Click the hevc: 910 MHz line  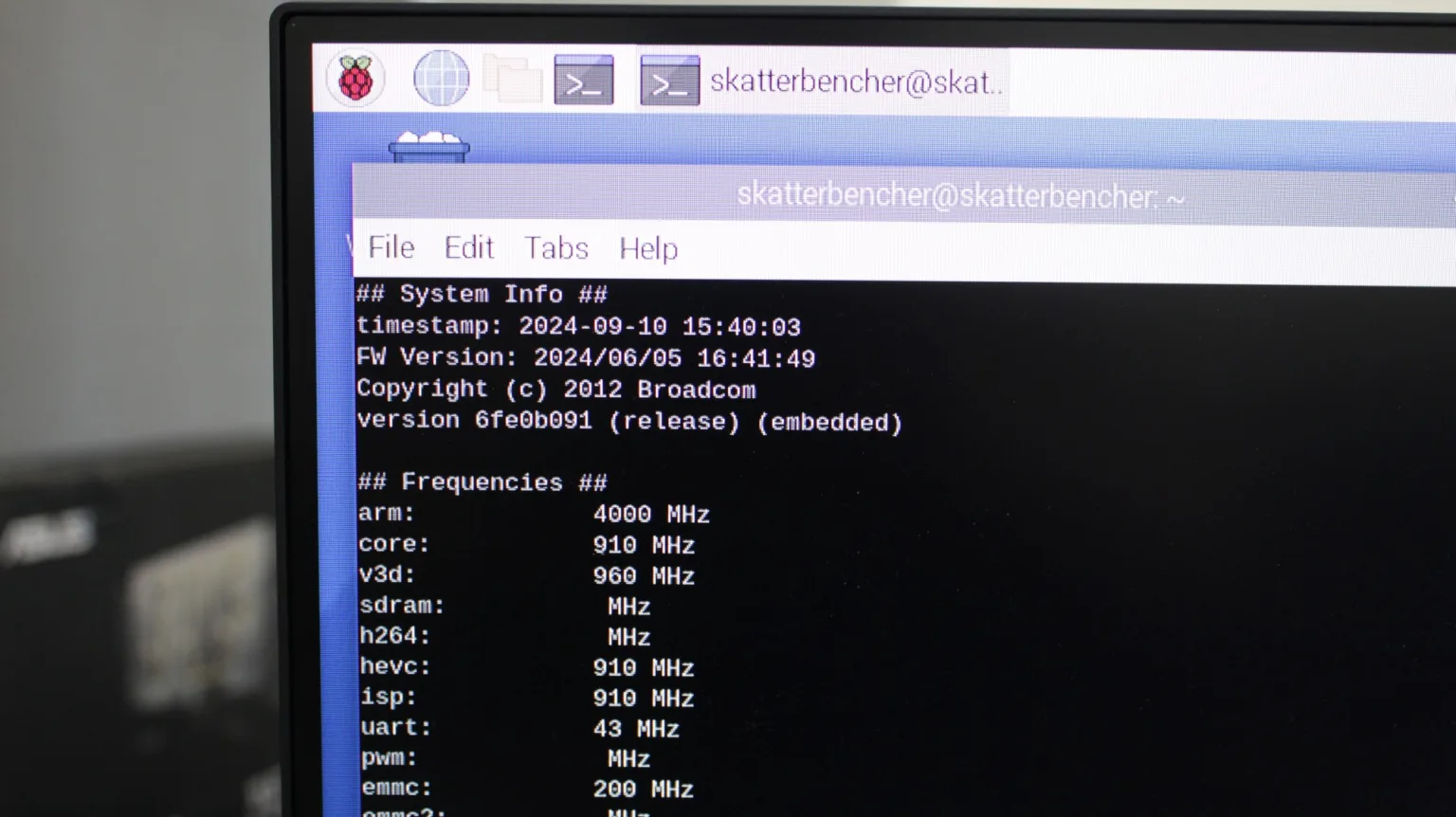coord(527,667)
